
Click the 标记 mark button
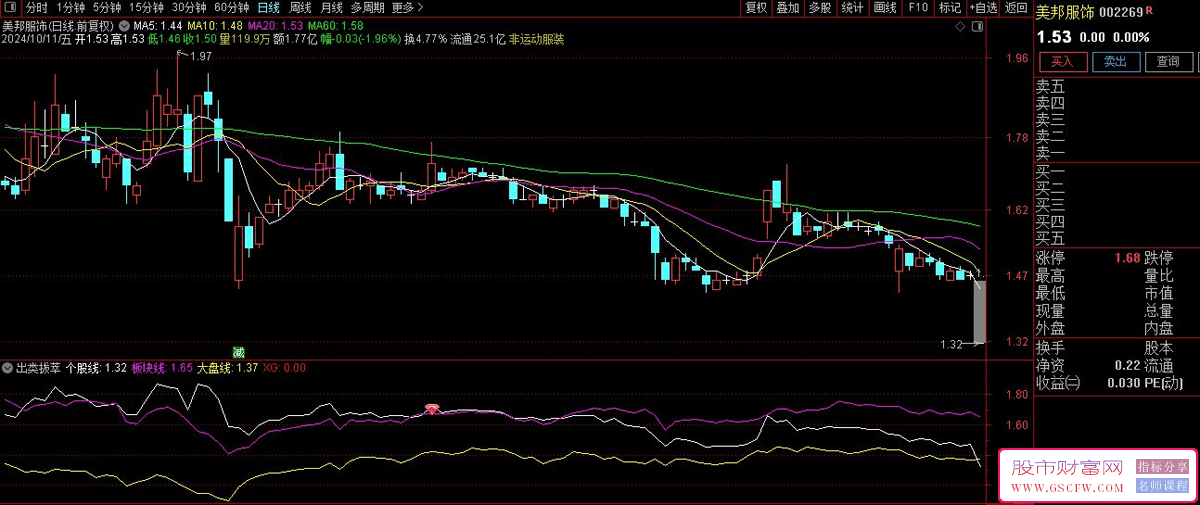pos(949,7)
